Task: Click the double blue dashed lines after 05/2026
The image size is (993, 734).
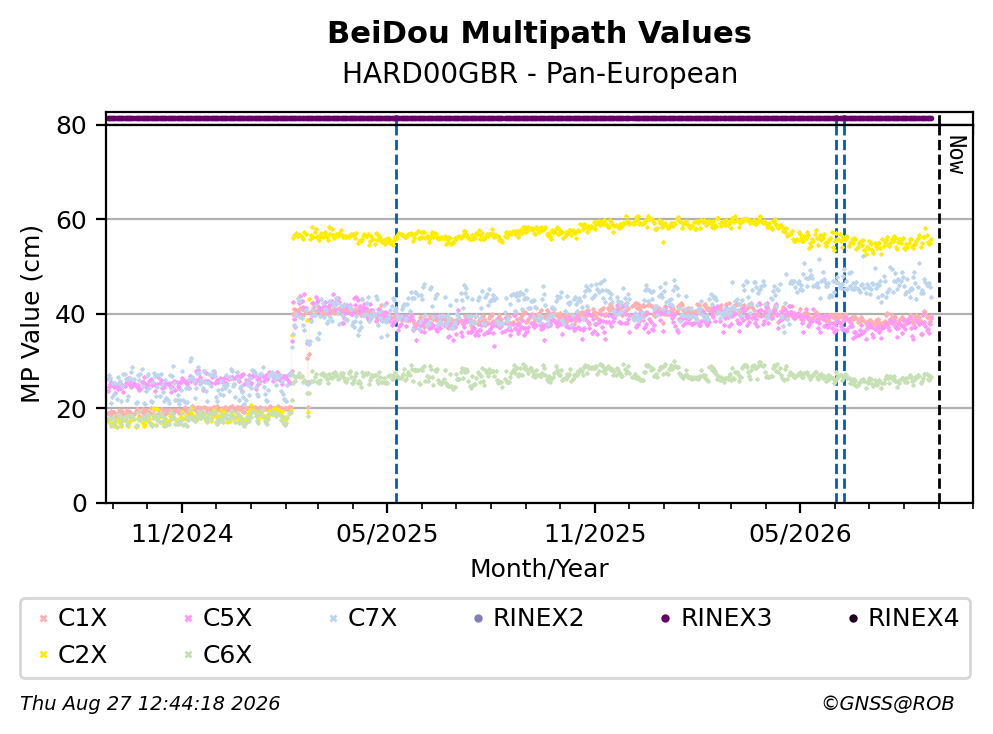Action: [x=840, y=310]
